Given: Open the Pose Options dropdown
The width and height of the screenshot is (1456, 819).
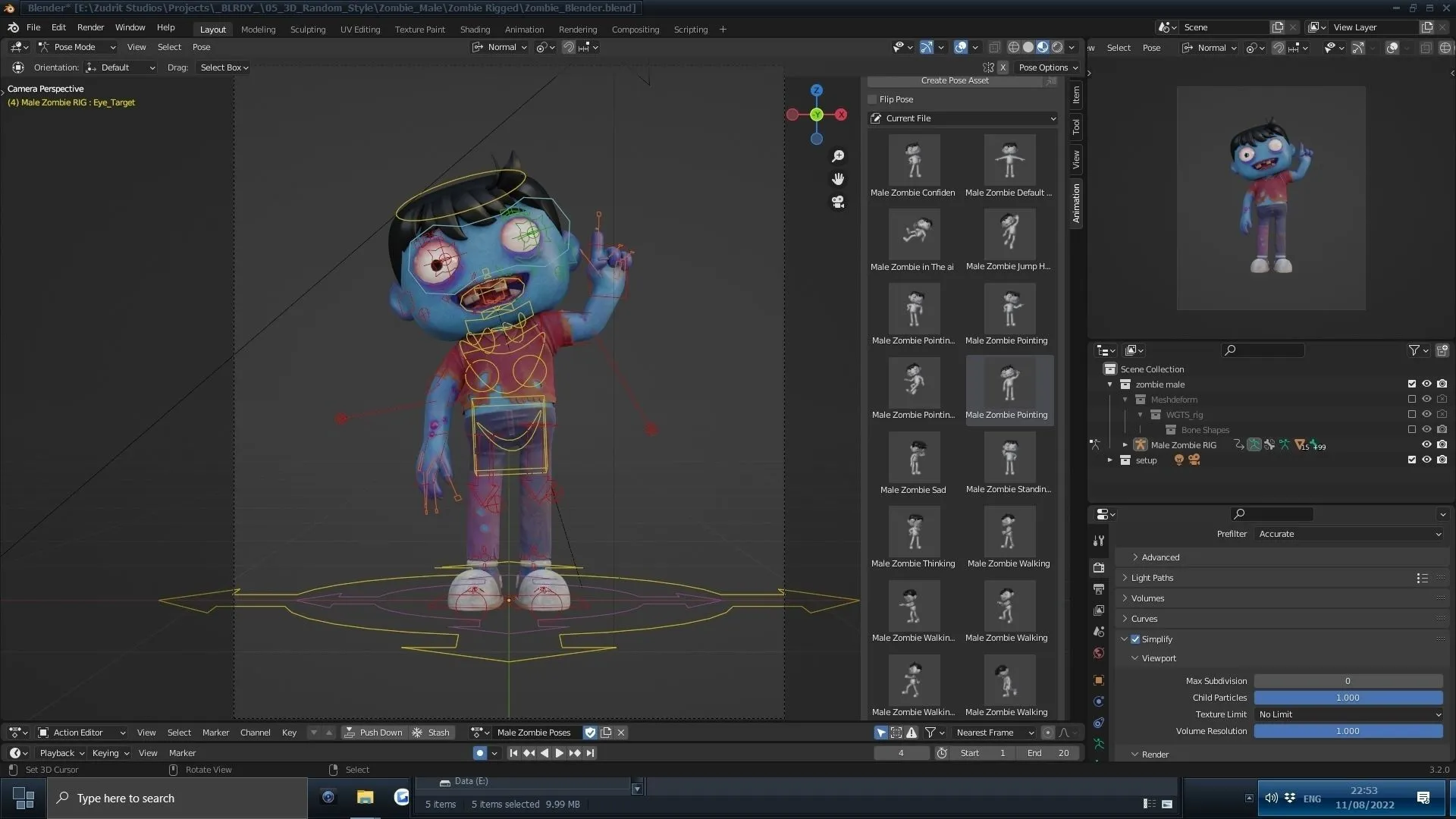Looking at the screenshot, I should point(1048,67).
